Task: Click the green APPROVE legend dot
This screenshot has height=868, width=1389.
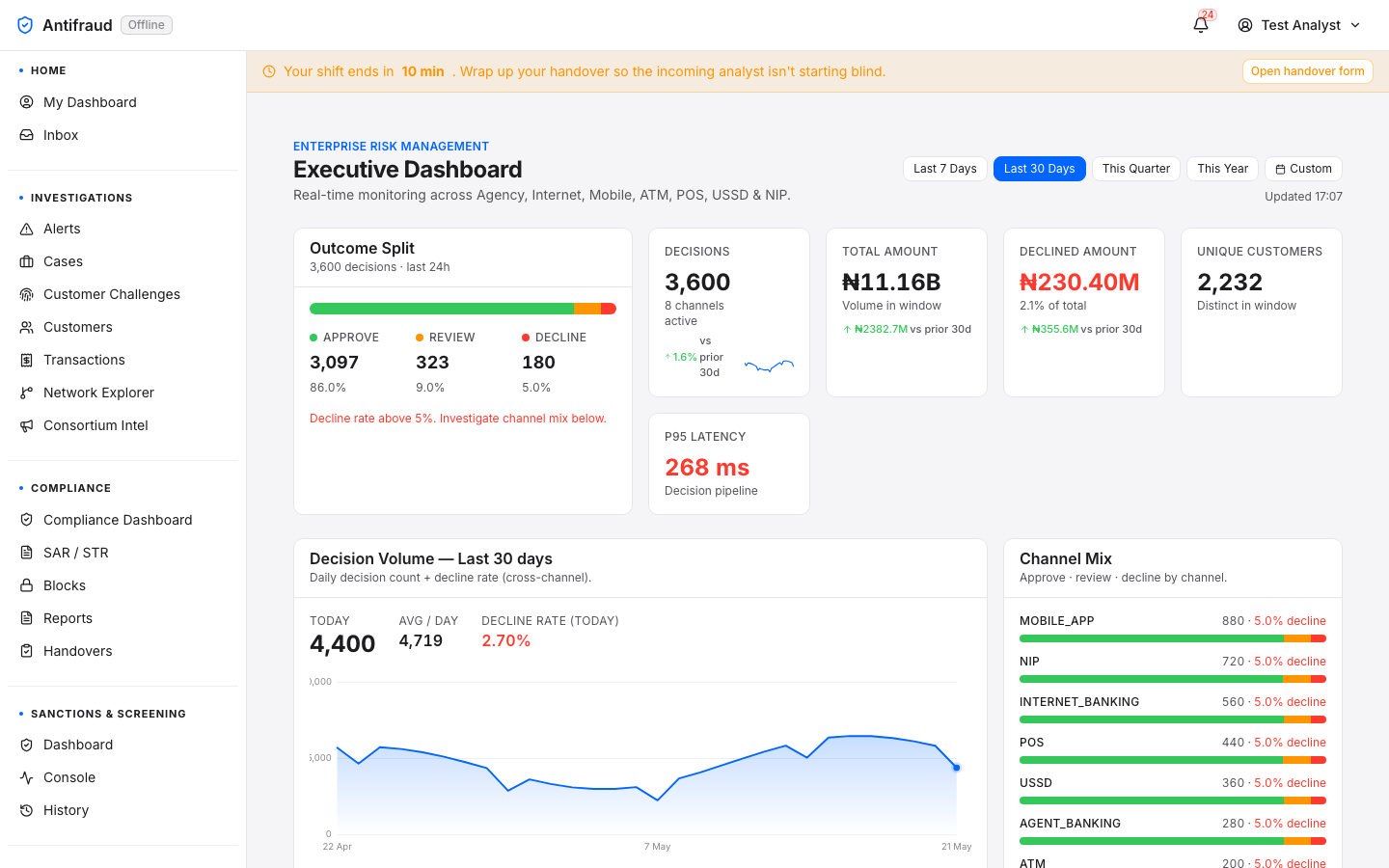Action: coord(313,338)
